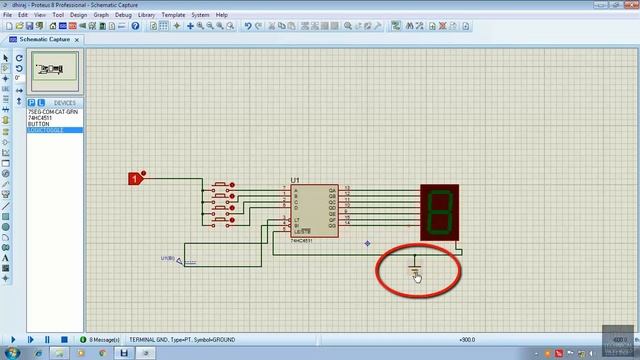This screenshot has width=640, height=360.
Task: Select the 2D box graphics tool
Action: [6, 216]
